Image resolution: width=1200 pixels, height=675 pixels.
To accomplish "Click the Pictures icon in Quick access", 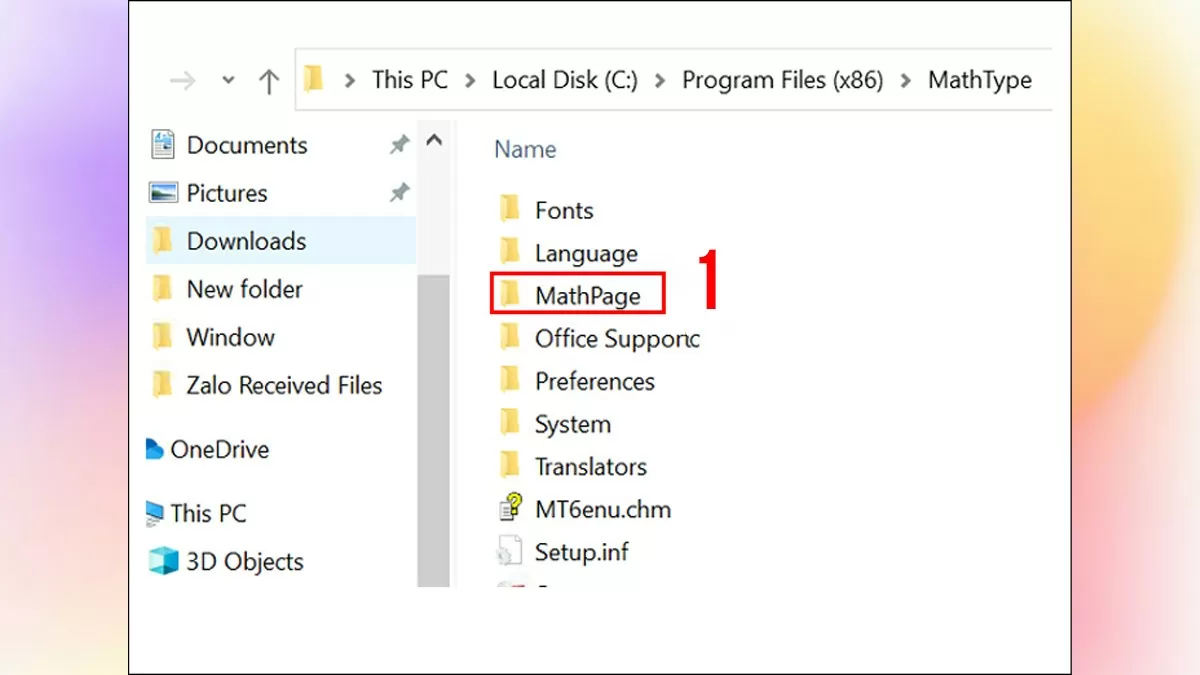I will click(162, 192).
